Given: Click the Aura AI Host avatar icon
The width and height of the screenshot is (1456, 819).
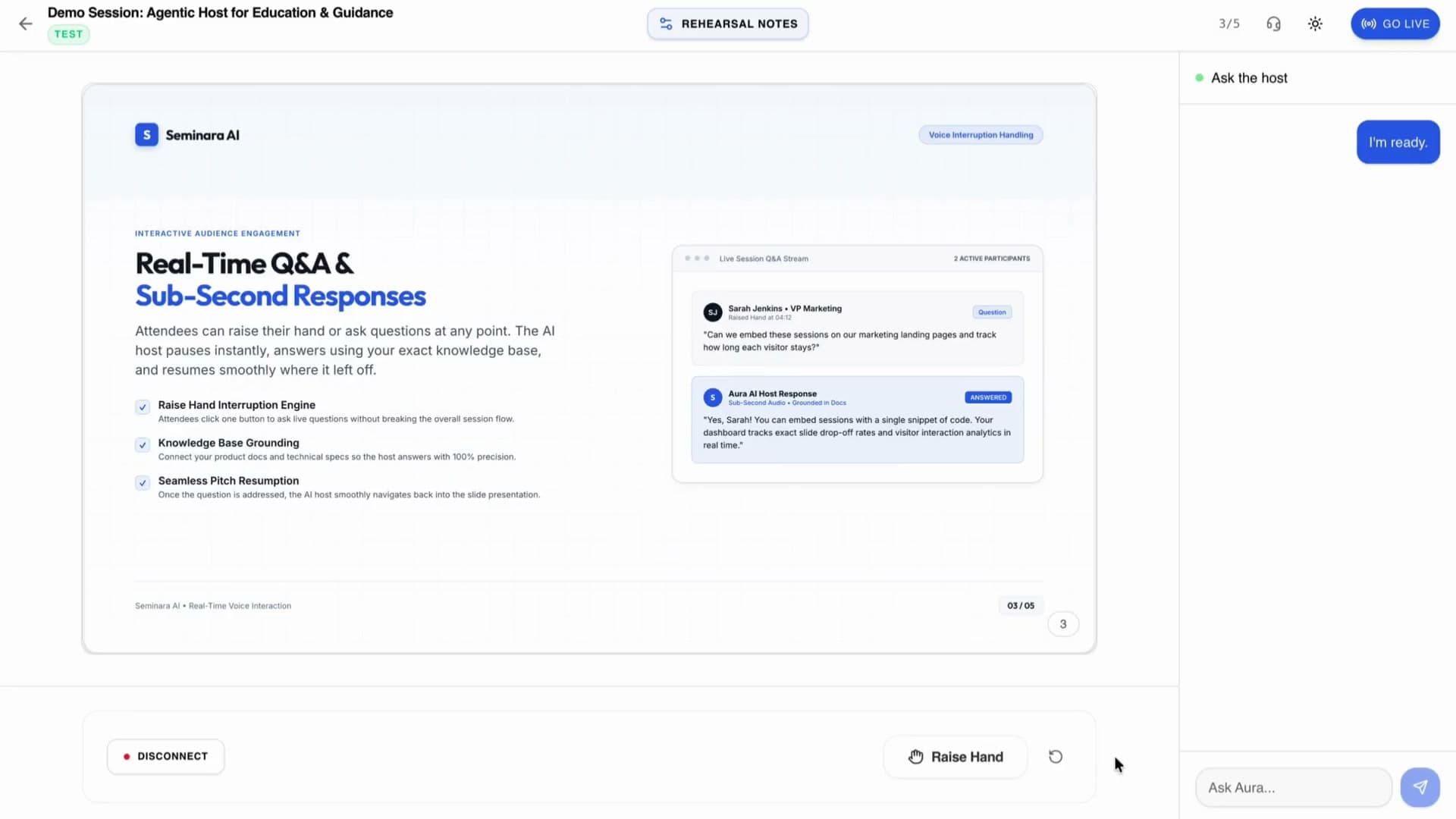Looking at the screenshot, I should point(712,397).
